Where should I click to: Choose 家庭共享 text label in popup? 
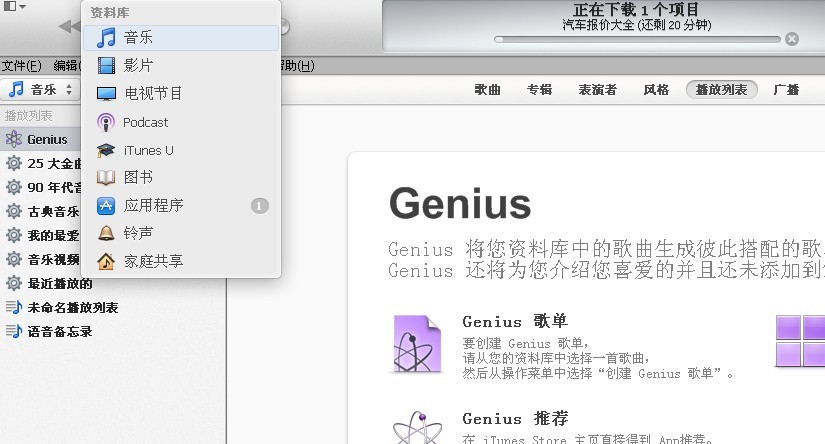(x=153, y=261)
